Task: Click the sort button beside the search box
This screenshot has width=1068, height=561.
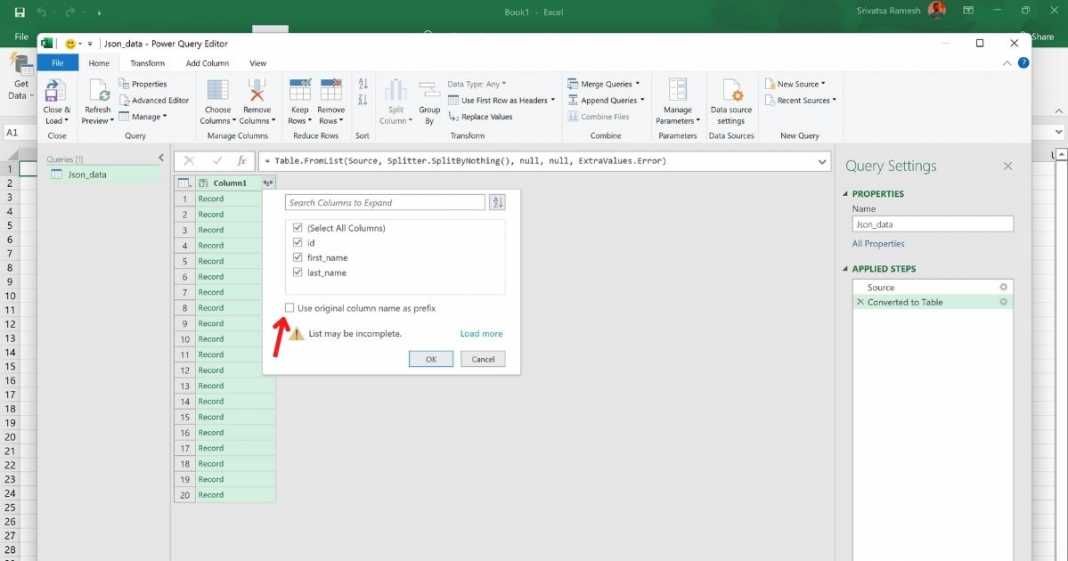Action: click(497, 202)
